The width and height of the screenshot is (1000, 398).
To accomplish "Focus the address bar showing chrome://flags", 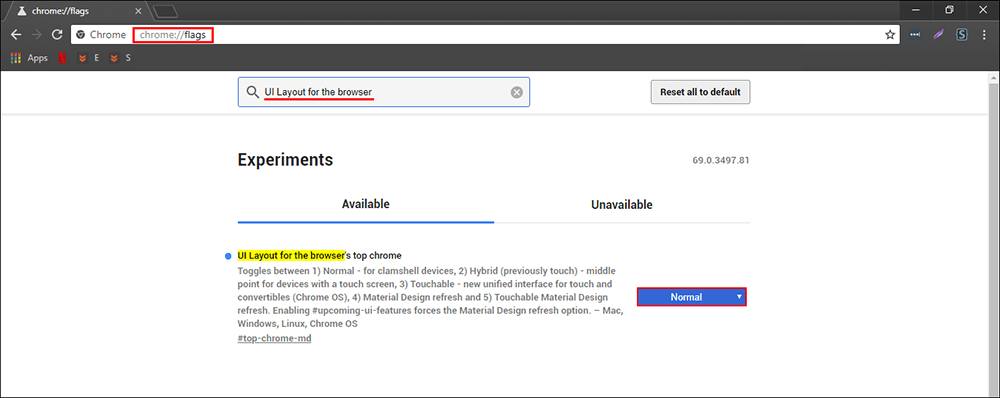I will click(485, 35).
